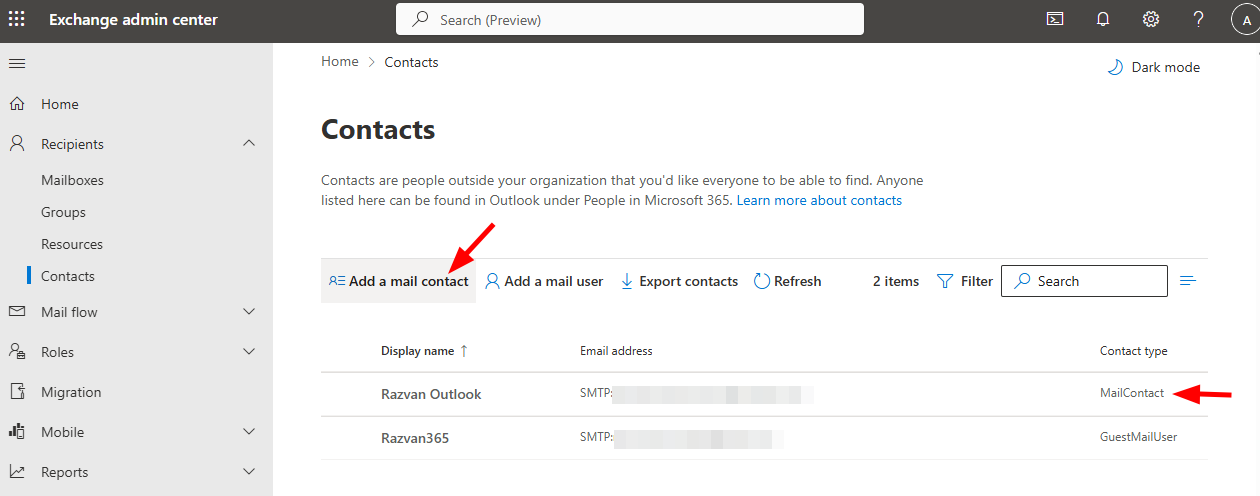Click the Migration icon in sidebar
Viewport: 1260px width, 496px height.
[17, 392]
